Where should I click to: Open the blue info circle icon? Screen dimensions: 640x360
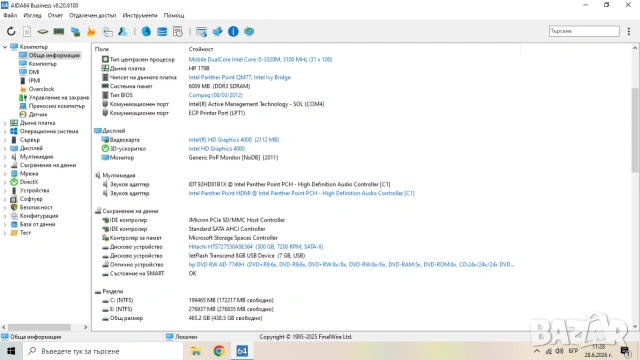click(x=233, y=31)
